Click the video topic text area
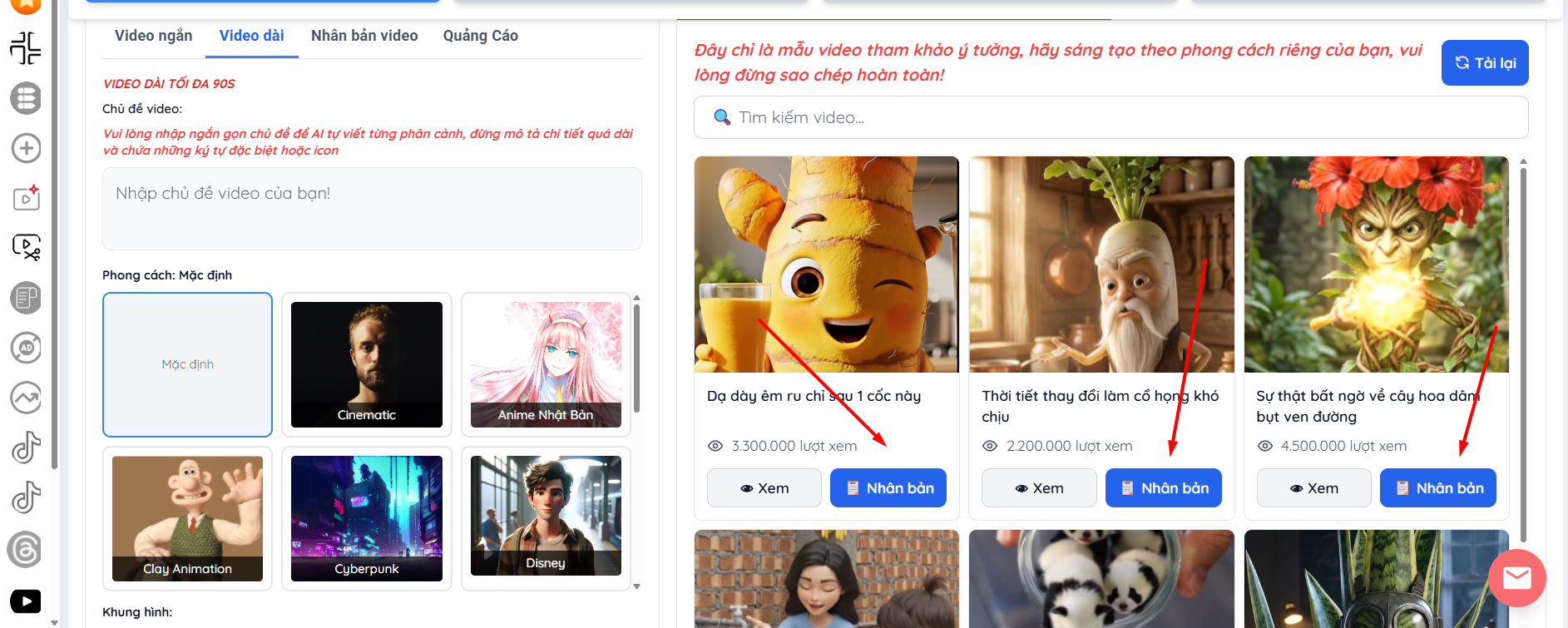1568x628 pixels. point(372,209)
